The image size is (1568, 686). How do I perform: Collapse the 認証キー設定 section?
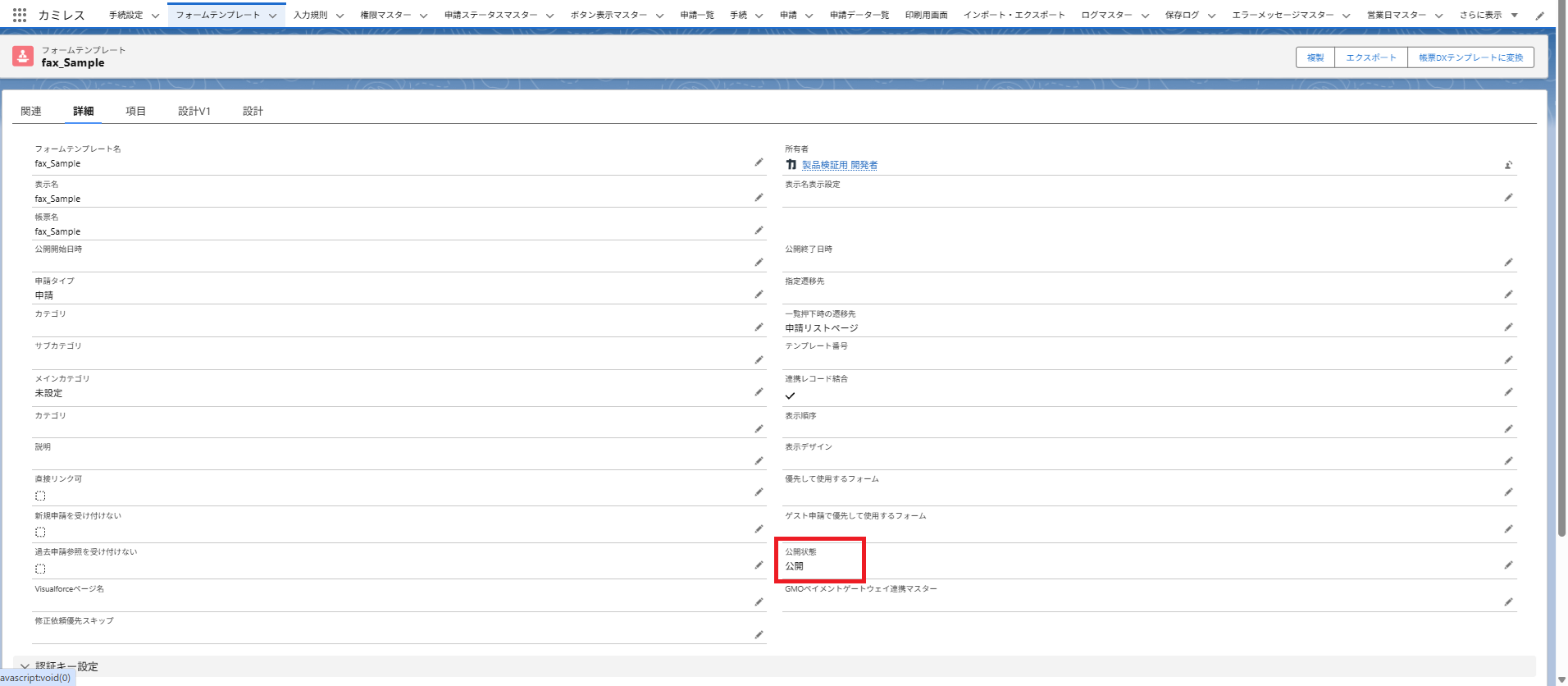[x=25, y=666]
